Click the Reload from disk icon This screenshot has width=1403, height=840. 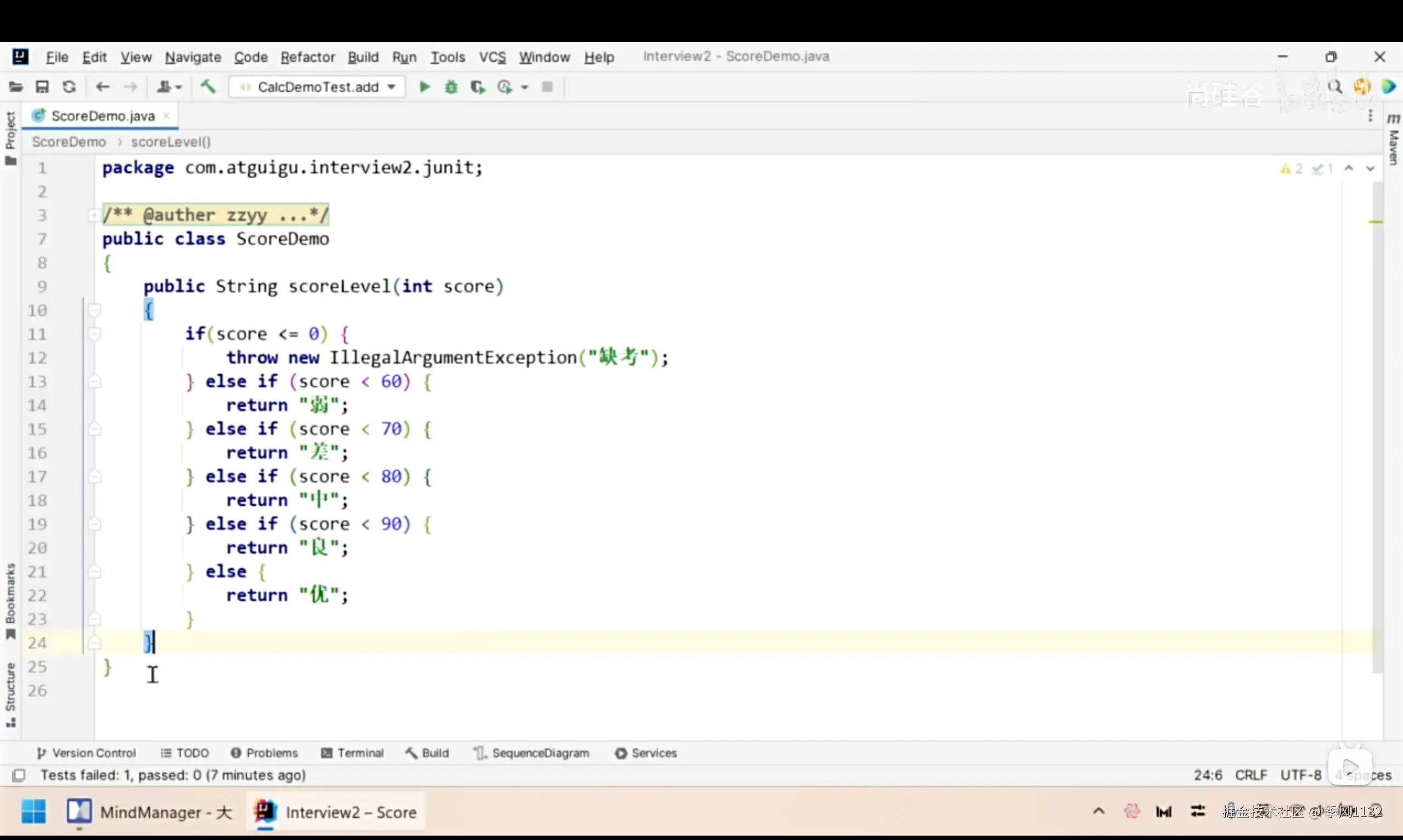pos(69,87)
